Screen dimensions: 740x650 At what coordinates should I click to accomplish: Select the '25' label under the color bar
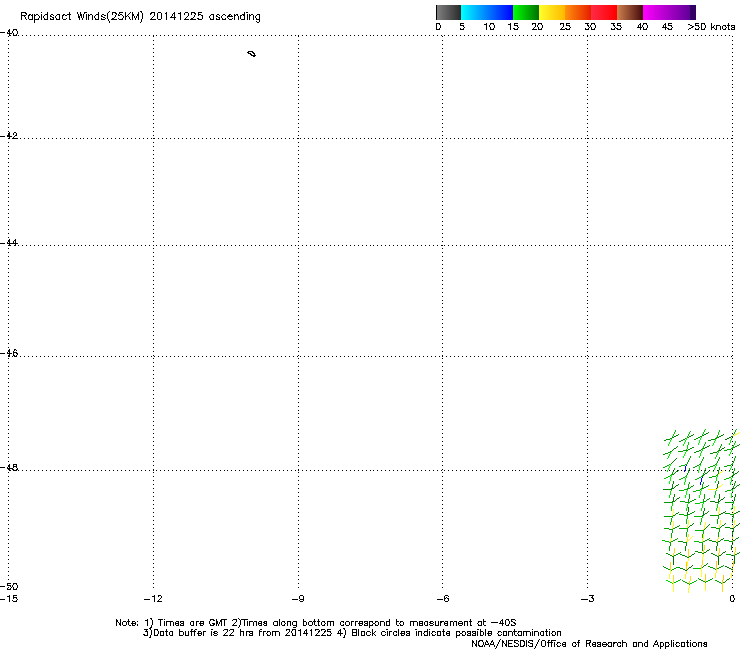(565, 27)
